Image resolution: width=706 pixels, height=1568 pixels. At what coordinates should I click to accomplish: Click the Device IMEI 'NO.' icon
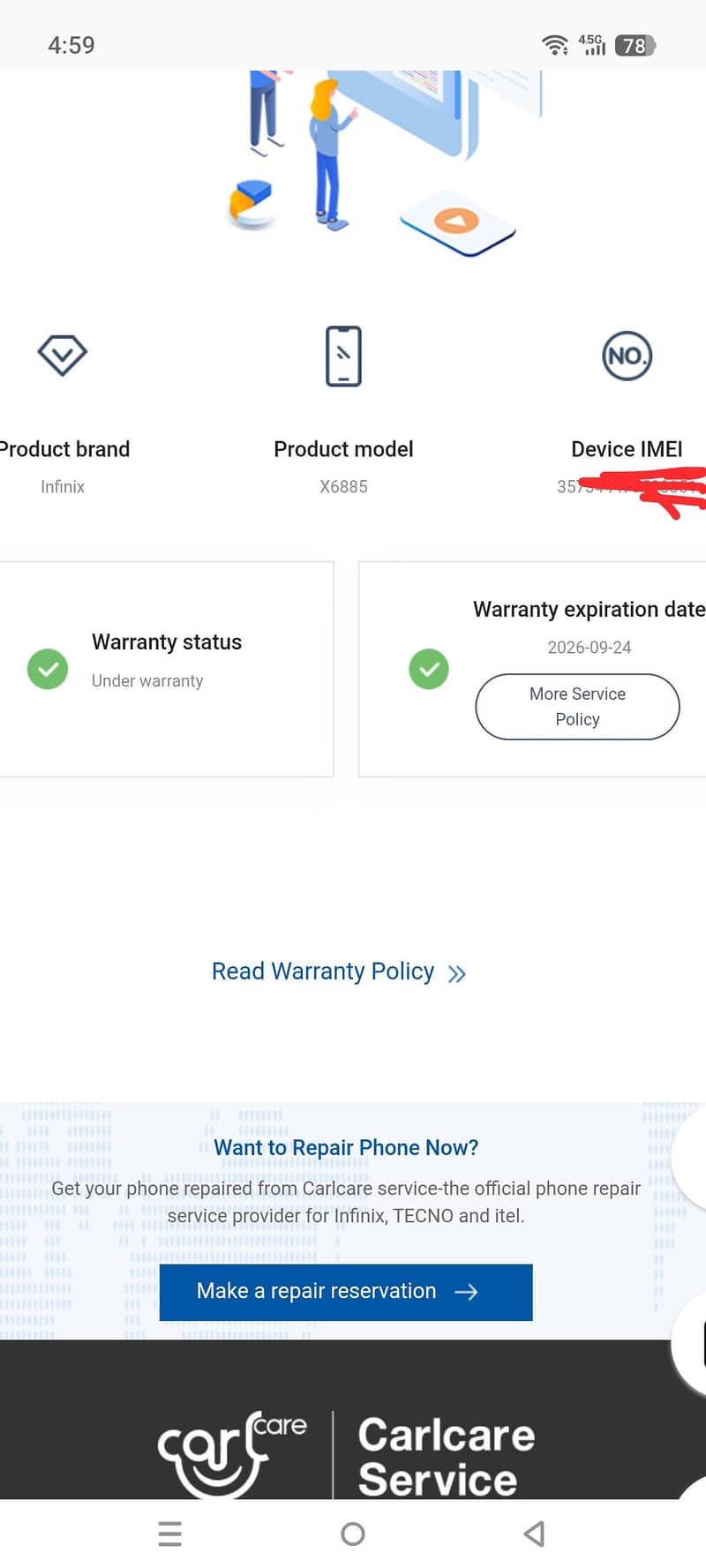coord(627,356)
